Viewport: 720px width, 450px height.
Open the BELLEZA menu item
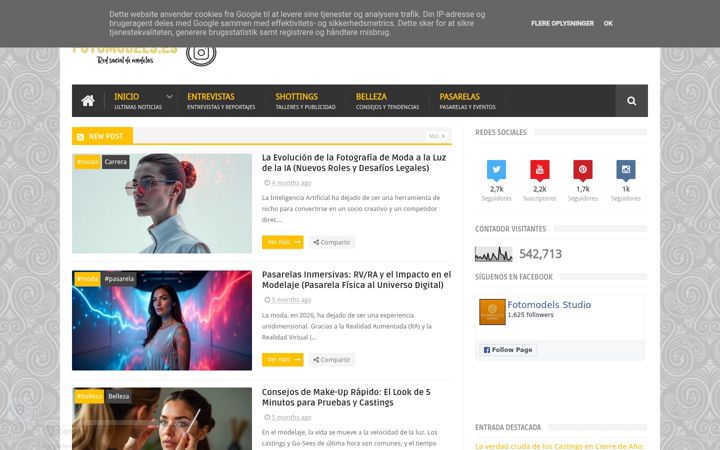(x=387, y=101)
